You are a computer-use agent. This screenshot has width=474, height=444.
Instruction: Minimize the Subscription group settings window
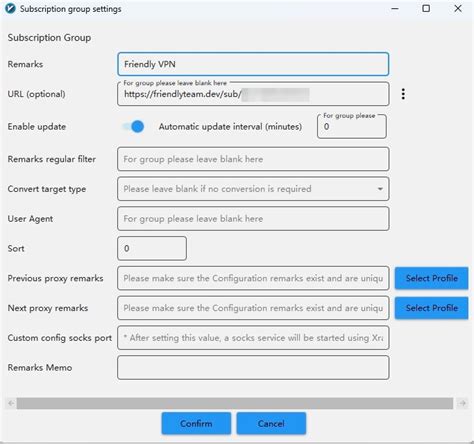tap(395, 9)
